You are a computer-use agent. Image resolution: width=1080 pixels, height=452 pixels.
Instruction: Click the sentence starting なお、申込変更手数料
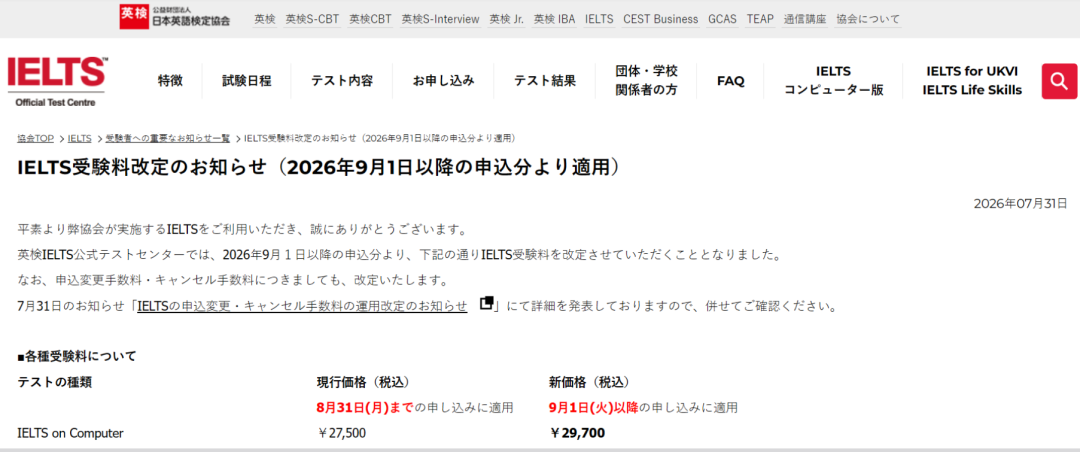pos(232,280)
